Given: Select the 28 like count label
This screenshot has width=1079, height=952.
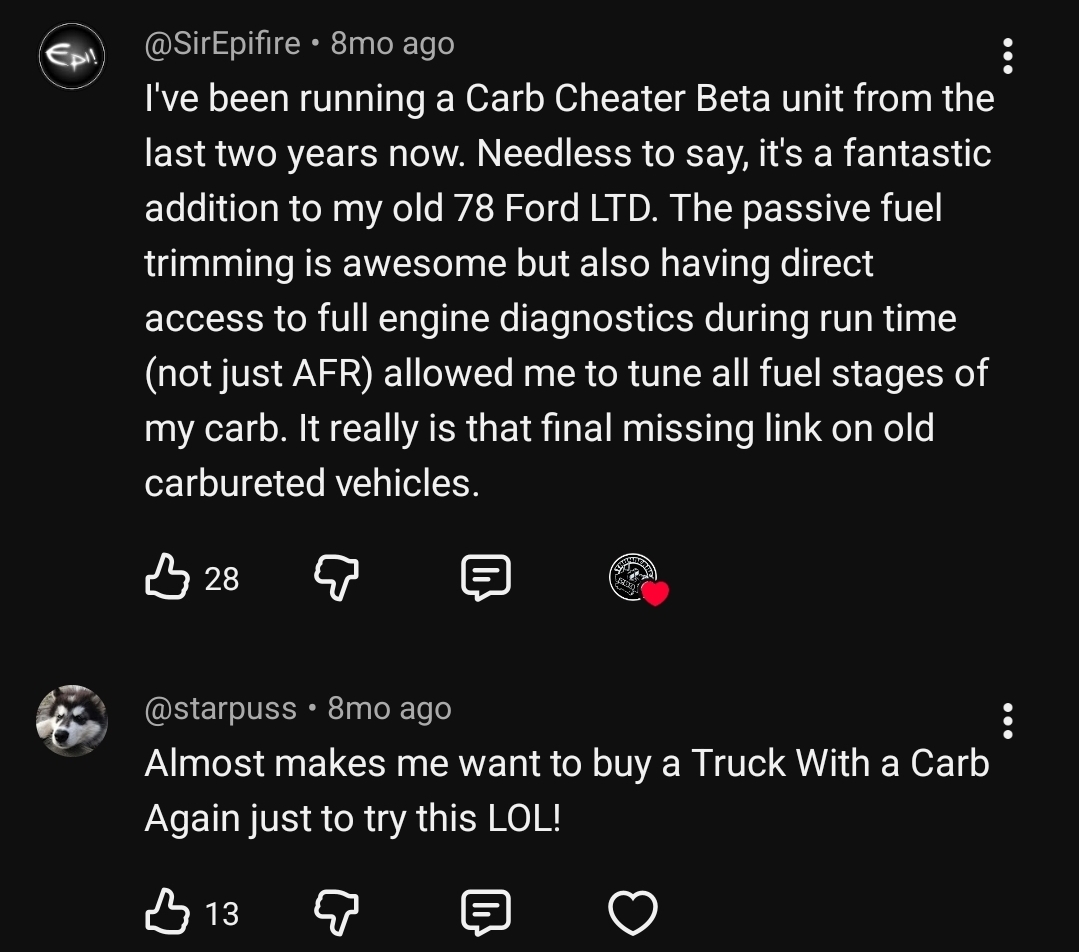Looking at the screenshot, I should coord(220,580).
